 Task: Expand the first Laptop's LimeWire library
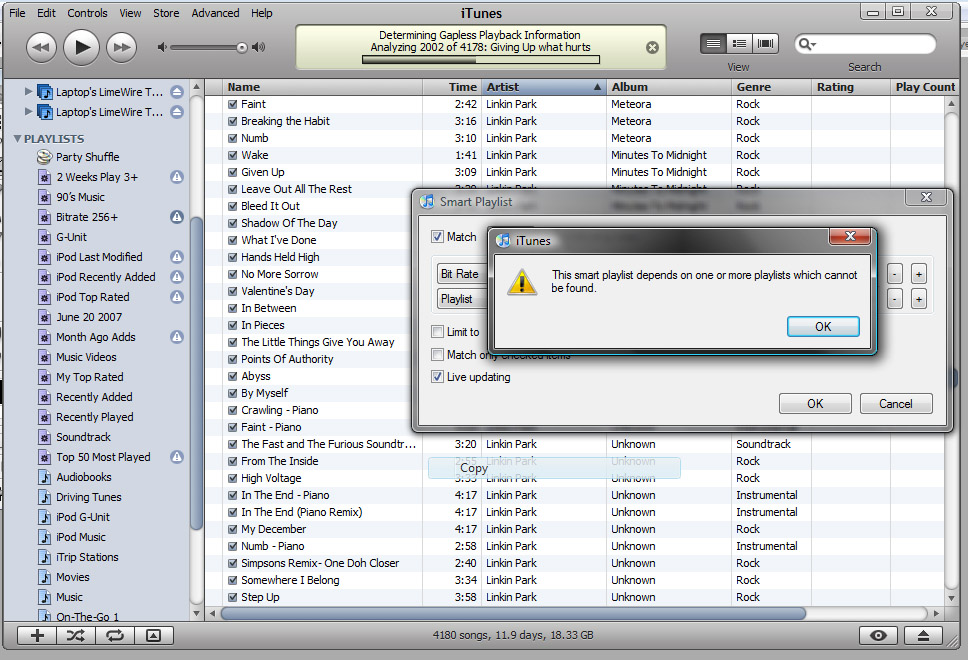28,91
